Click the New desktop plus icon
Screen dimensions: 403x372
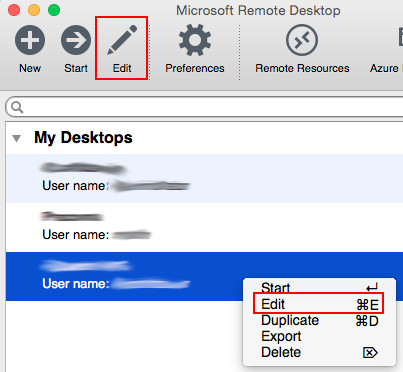pyautogui.click(x=30, y=40)
